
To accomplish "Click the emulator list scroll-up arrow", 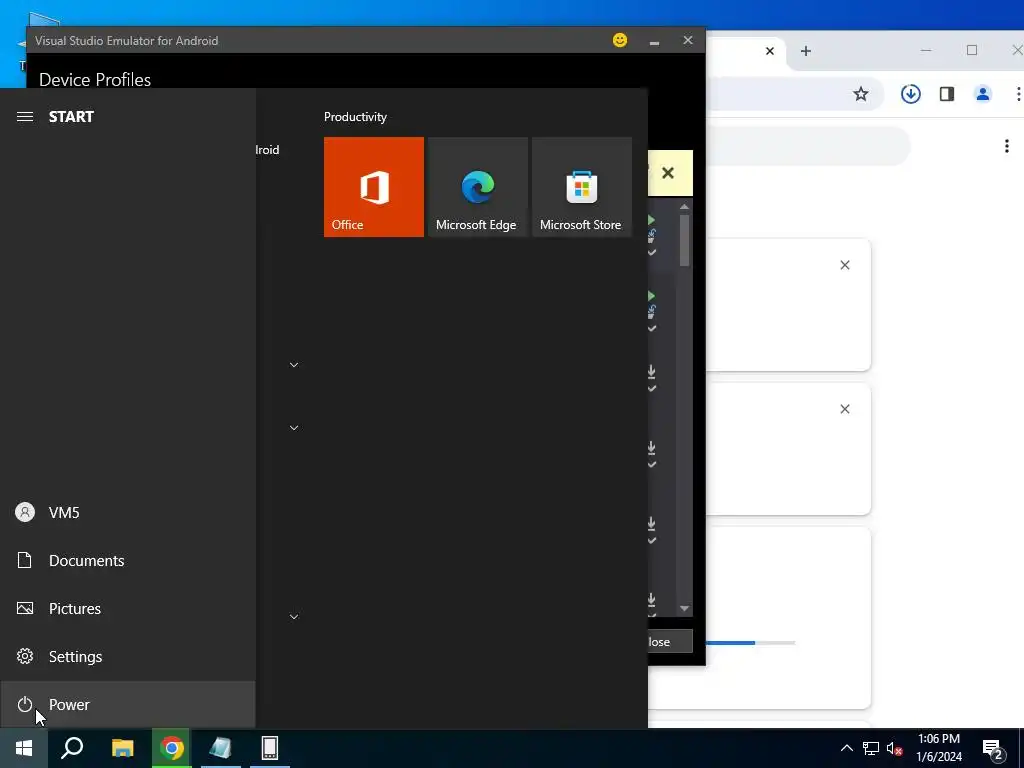I will (684, 206).
